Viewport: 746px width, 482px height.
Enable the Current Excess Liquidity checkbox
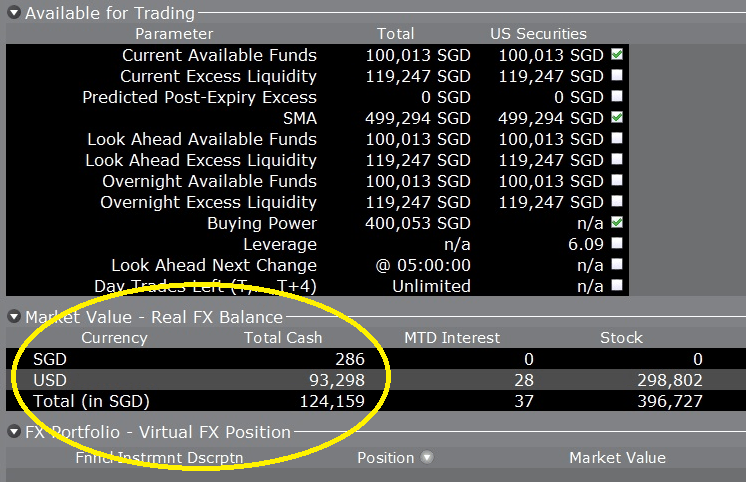(x=617, y=75)
